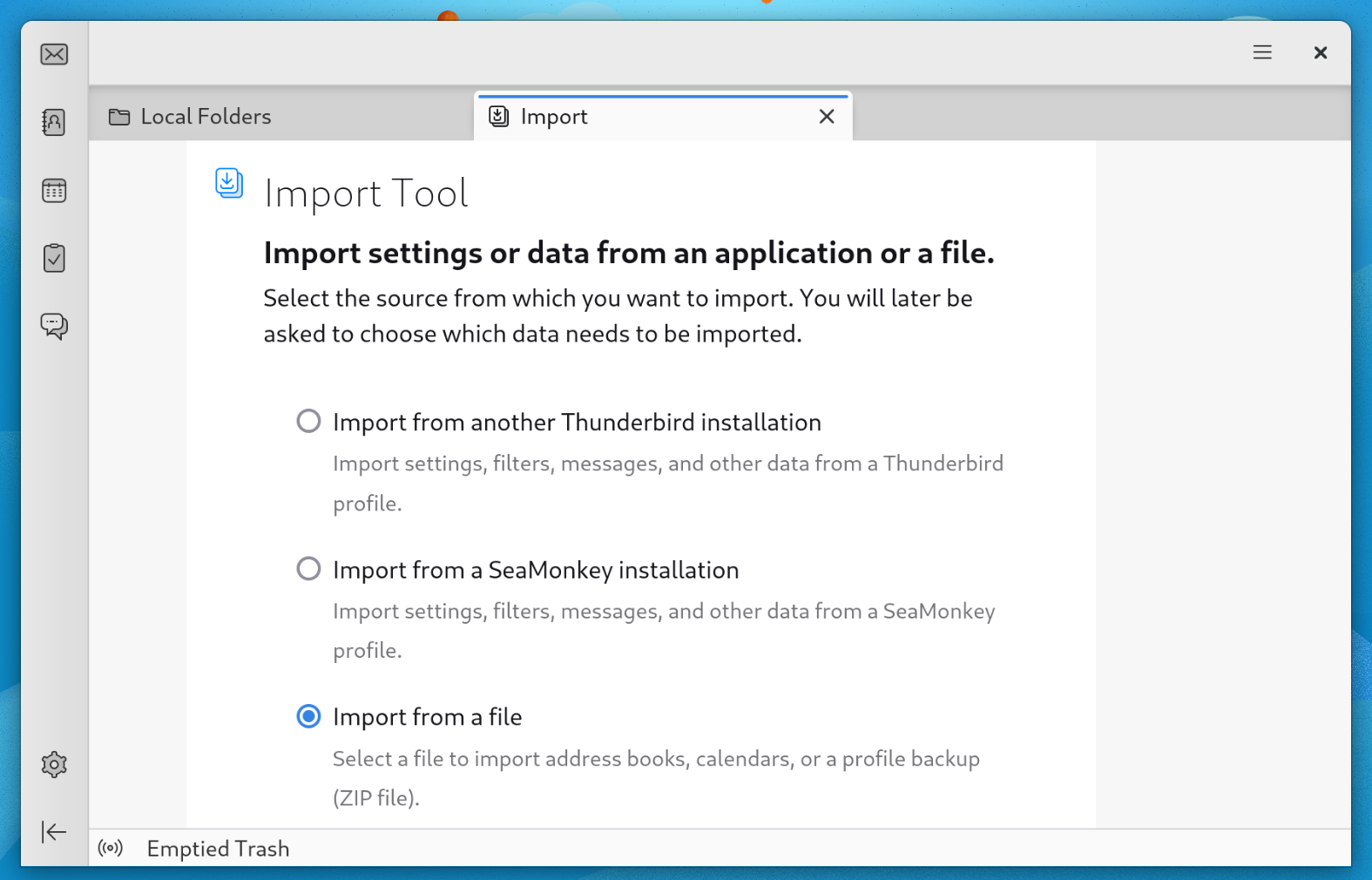Image resolution: width=1372 pixels, height=880 pixels.
Task: Click the 'Select the source' instruction paragraph
Action: pyautogui.click(x=618, y=315)
